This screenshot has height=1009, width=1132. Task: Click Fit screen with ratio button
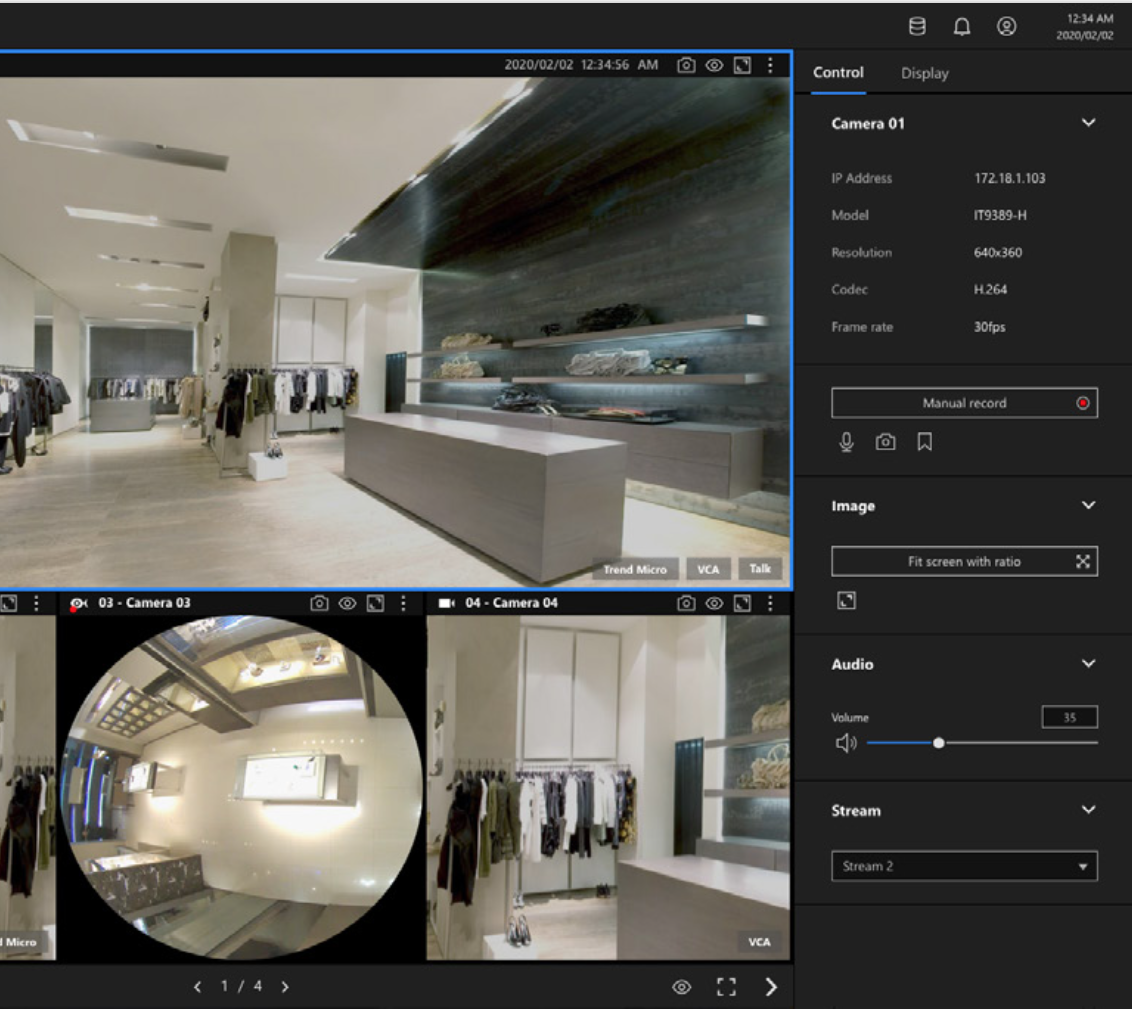click(x=964, y=562)
